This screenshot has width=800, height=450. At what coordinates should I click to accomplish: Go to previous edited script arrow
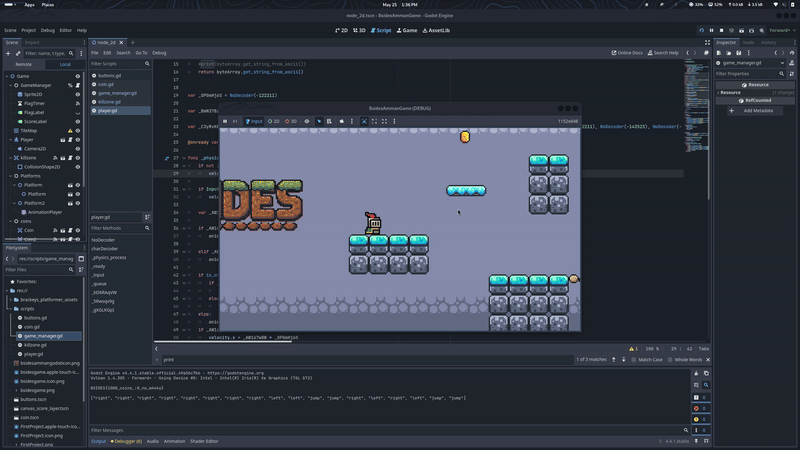(687, 53)
